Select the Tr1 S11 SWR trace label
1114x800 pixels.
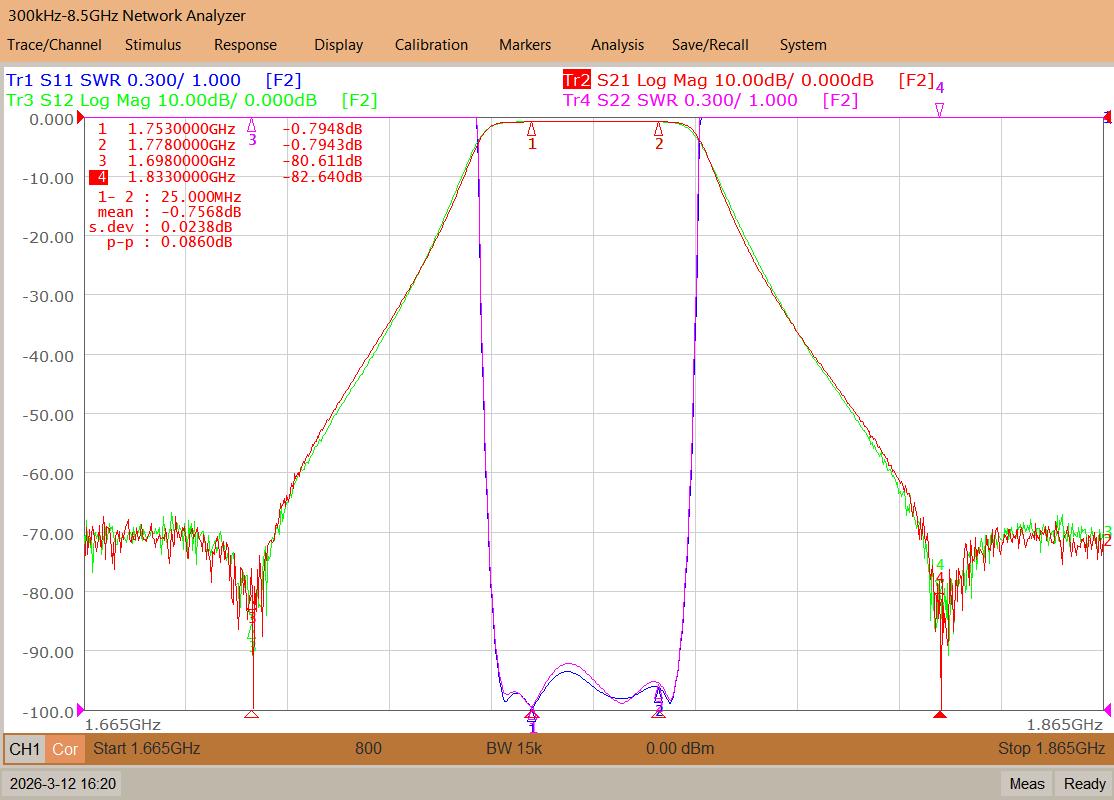click(124, 80)
